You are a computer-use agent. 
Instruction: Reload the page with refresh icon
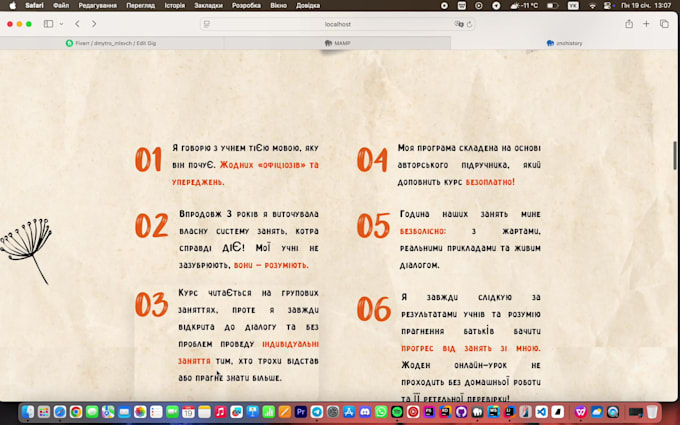pos(469,24)
